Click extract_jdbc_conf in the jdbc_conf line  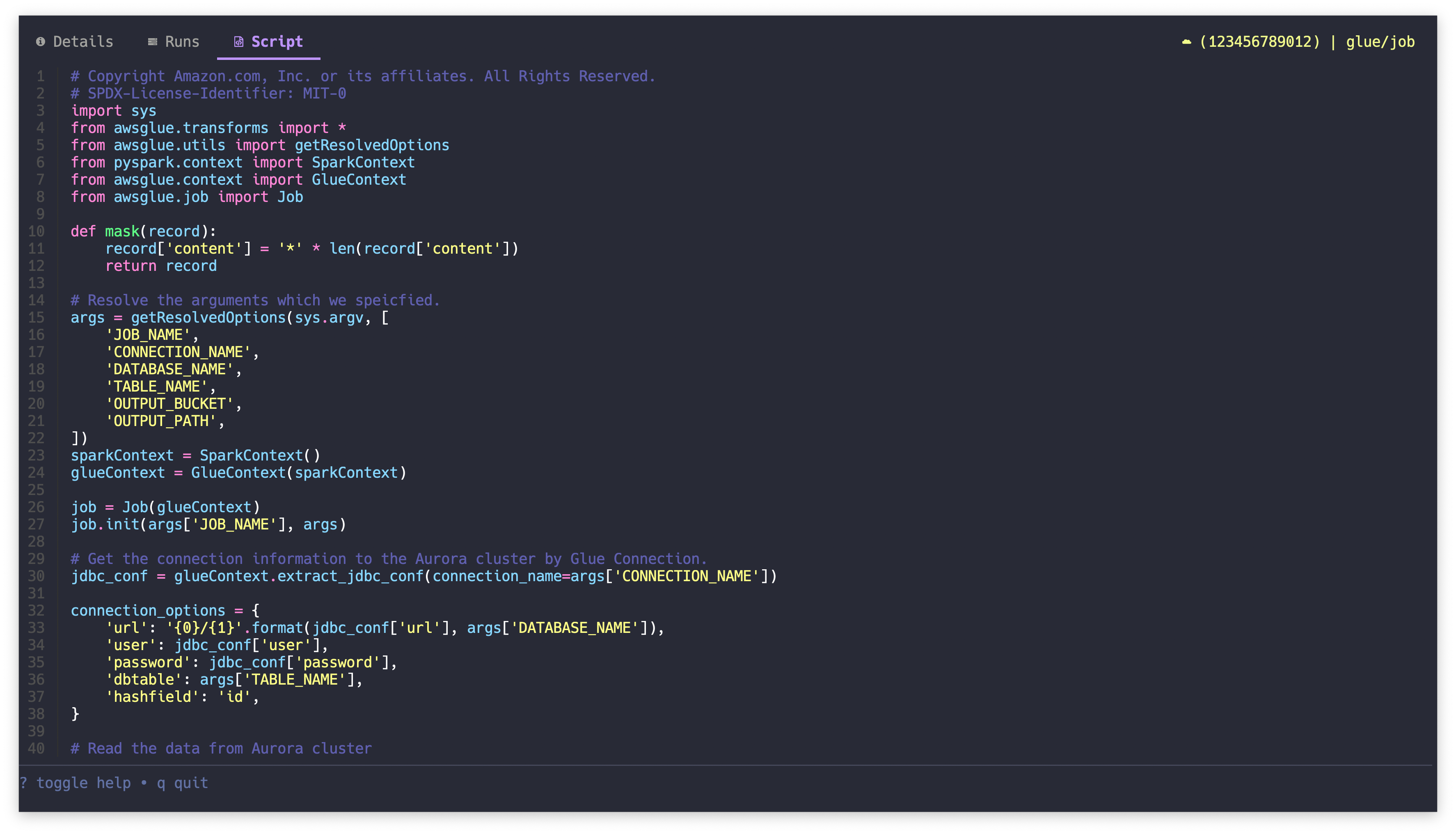pos(350,576)
